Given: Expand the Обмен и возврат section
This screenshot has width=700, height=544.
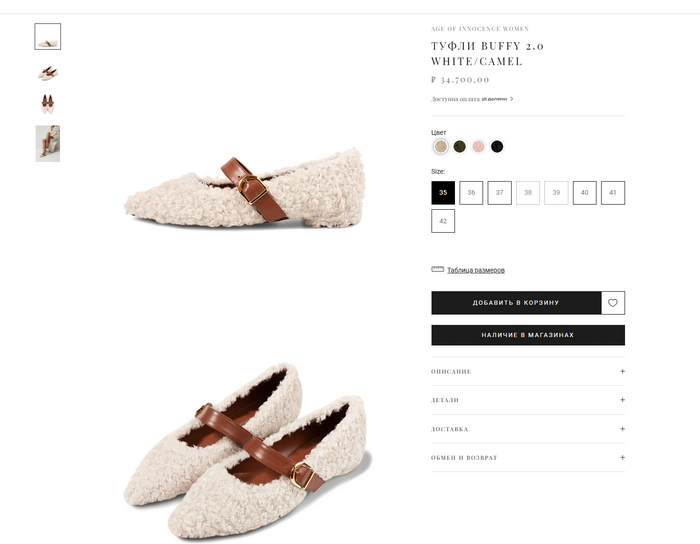Looking at the screenshot, I should [x=528, y=458].
